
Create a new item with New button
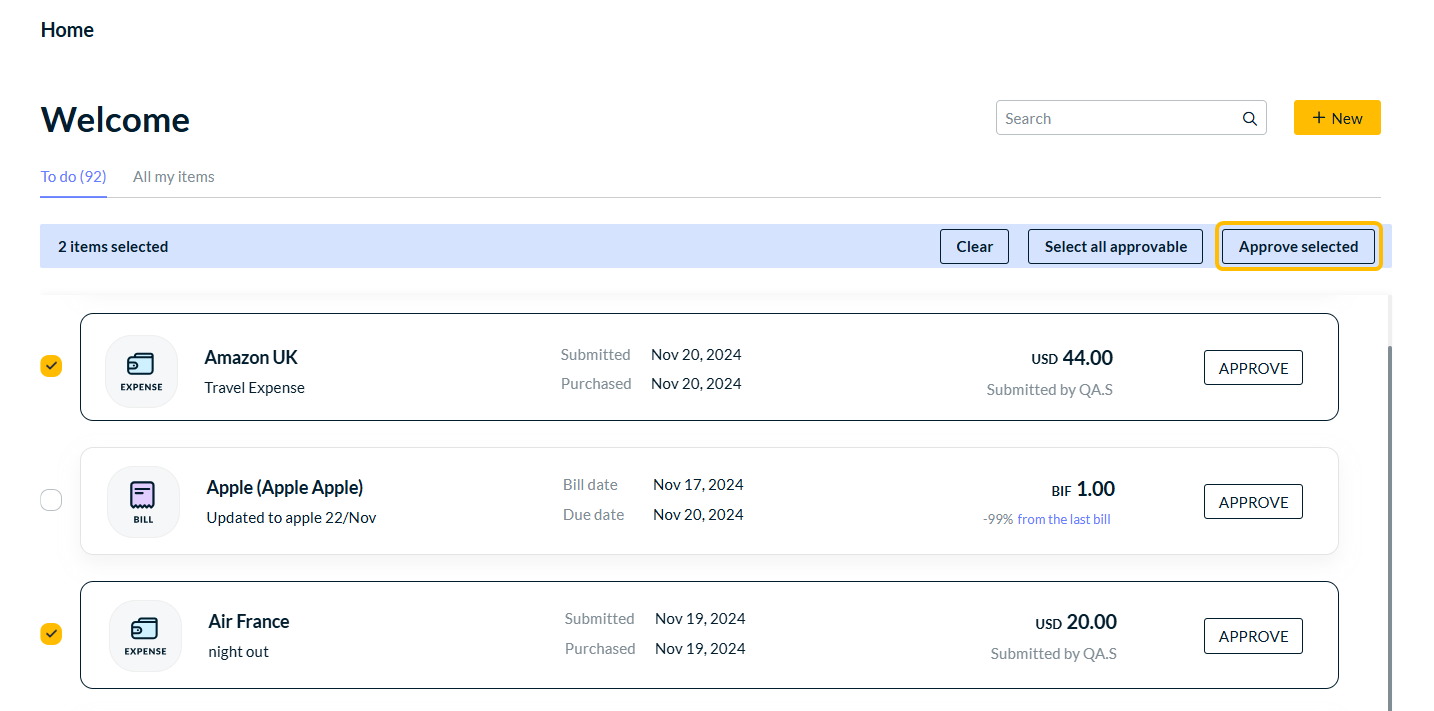pos(1336,118)
